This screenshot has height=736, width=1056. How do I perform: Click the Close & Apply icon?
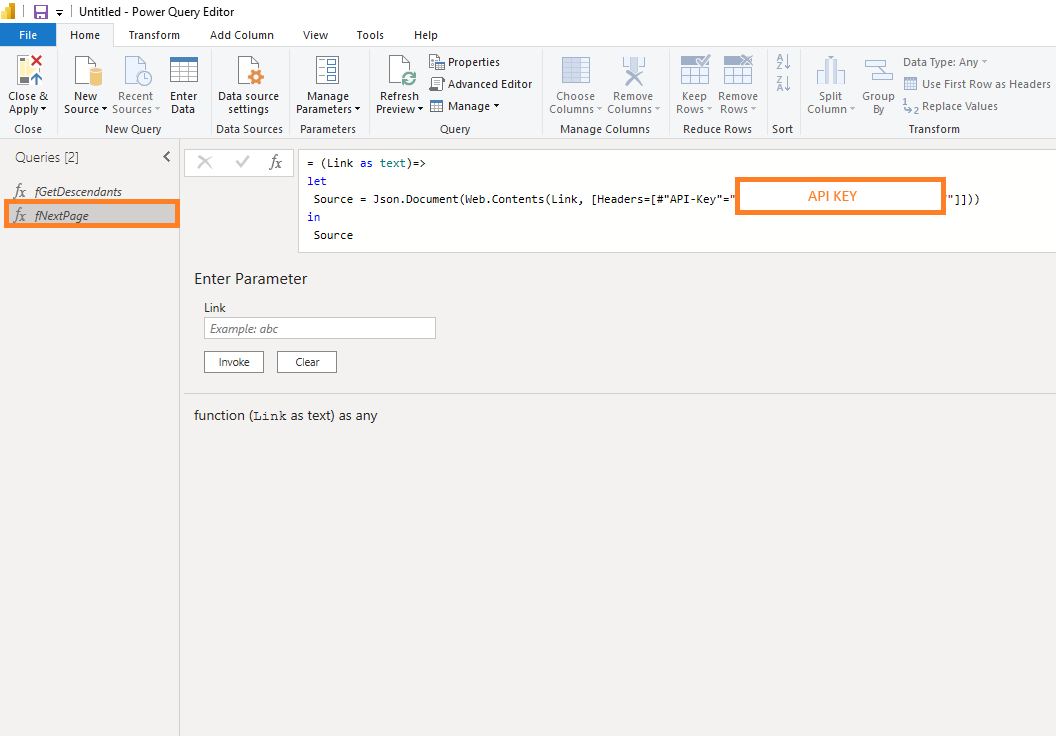[28, 72]
